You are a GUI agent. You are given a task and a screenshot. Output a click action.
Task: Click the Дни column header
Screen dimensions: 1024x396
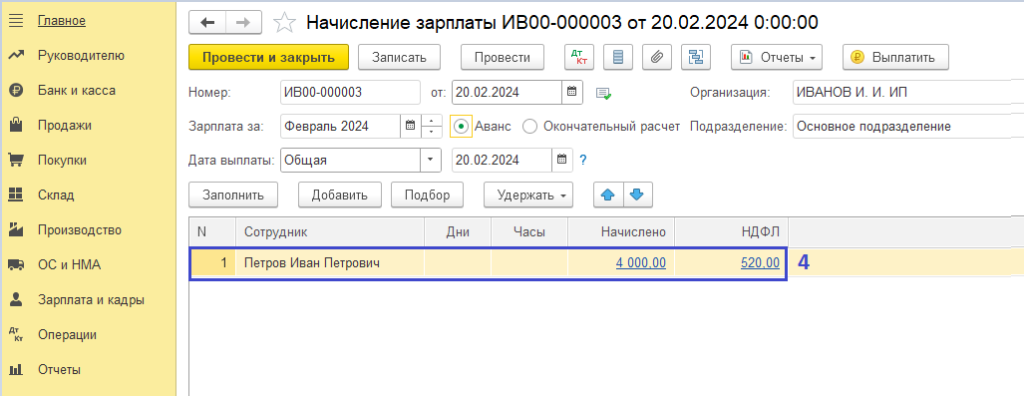458,232
